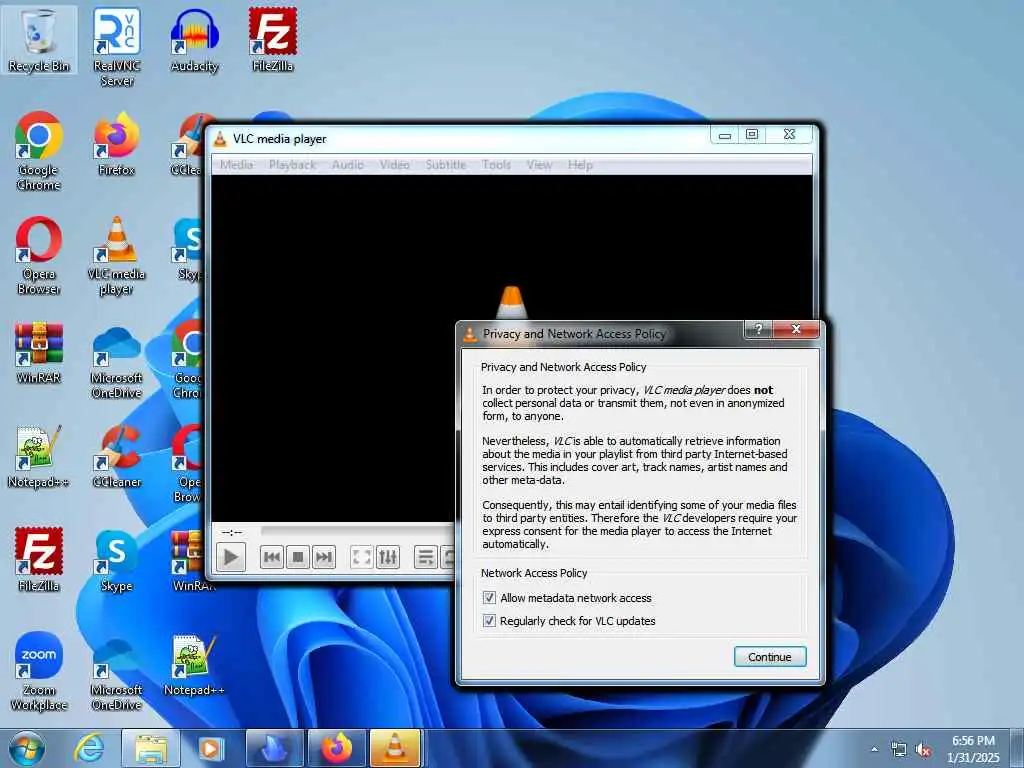1024x768 pixels.
Task: Click the blue app icon left of Firefox on the taskbar
Action: tap(274, 748)
